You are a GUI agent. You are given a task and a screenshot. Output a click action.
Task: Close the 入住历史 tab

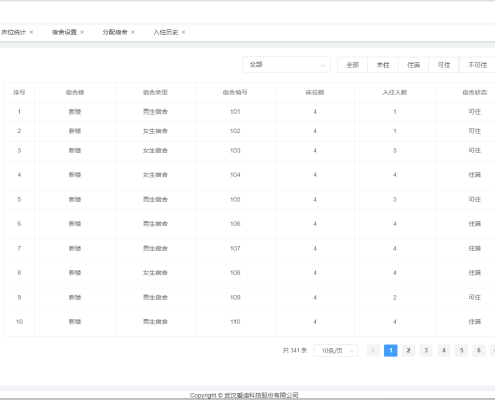(183, 32)
